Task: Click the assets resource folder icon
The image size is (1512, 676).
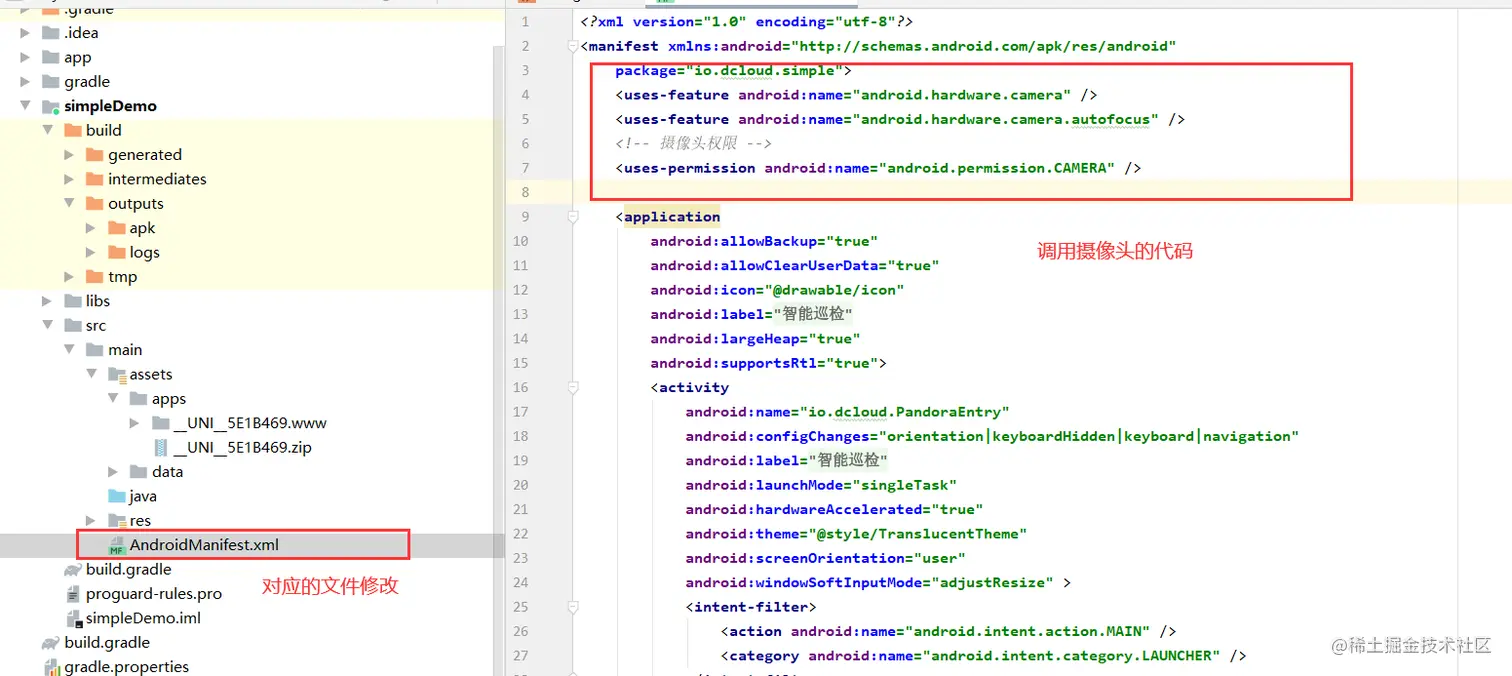Action: point(117,374)
